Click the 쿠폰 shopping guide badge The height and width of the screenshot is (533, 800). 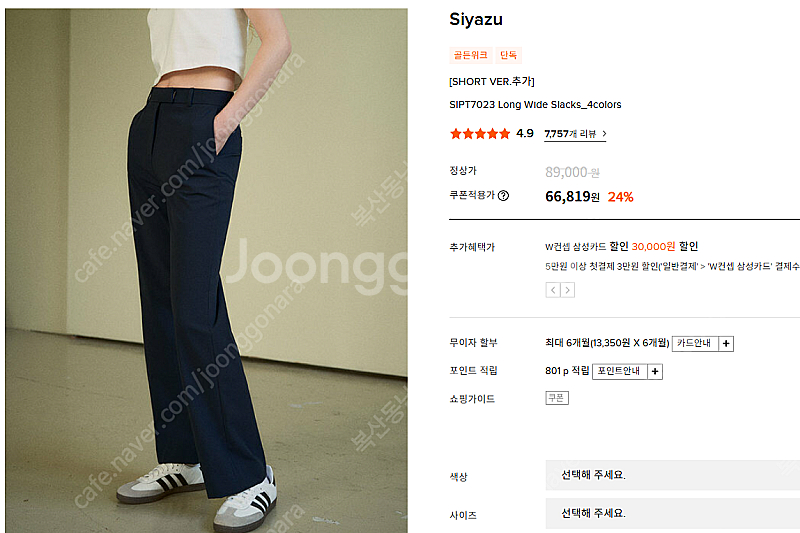coord(557,398)
